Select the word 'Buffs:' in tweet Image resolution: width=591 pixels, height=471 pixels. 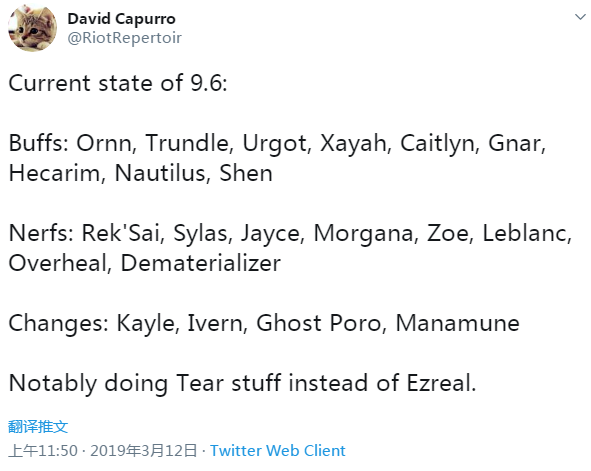pyautogui.click(x=39, y=143)
